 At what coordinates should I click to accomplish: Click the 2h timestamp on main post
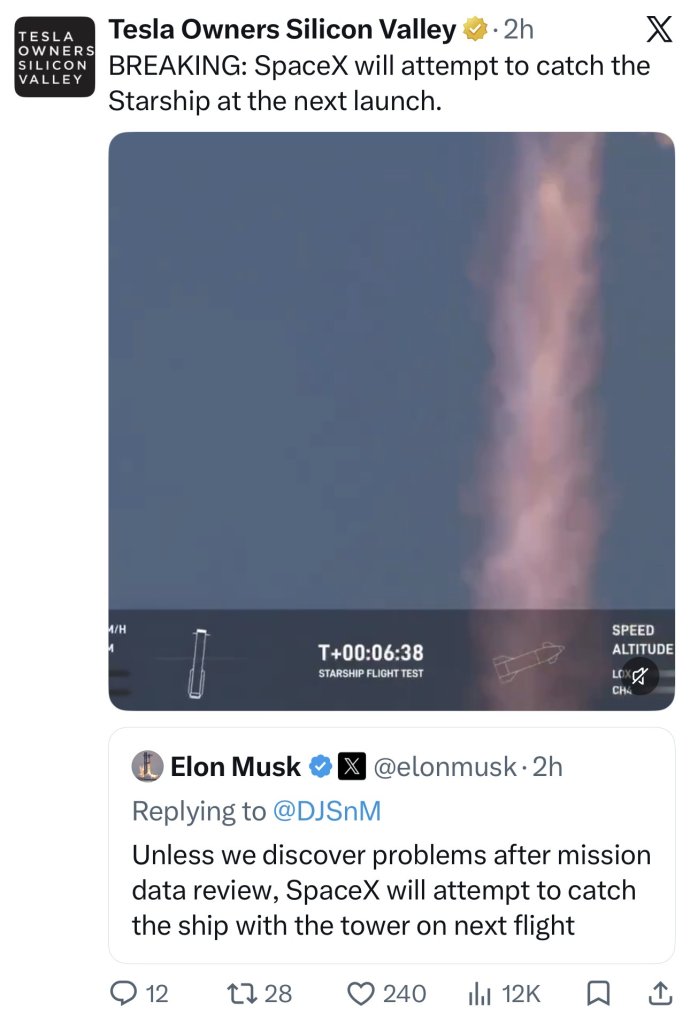pos(519,29)
